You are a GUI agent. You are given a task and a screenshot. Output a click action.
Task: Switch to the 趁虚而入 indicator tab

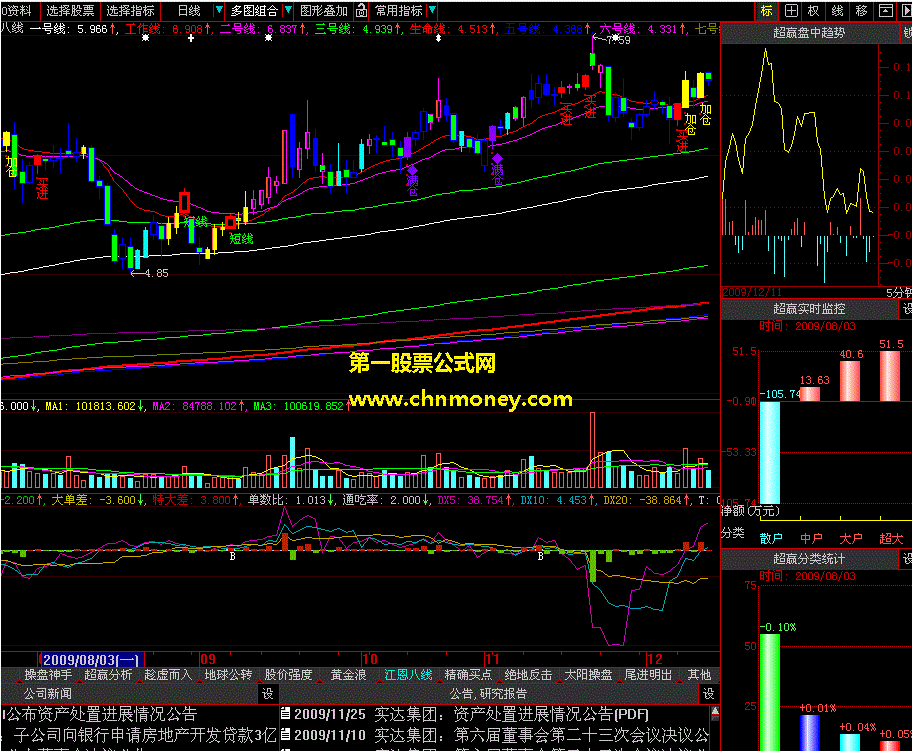[168, 675]
